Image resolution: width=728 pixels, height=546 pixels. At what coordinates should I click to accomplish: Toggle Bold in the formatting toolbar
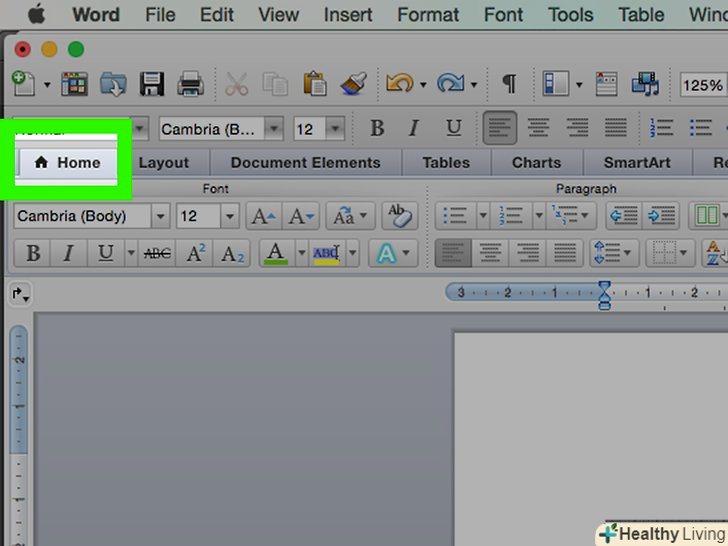point(377,128)
